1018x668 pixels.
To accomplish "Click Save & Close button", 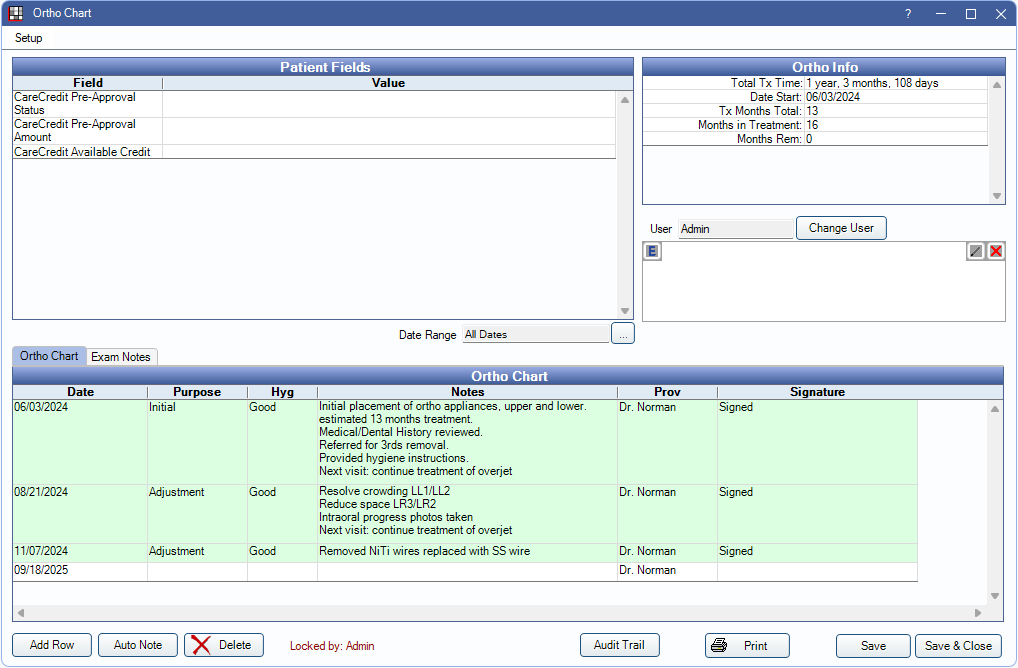I will (x=958, y=646).
